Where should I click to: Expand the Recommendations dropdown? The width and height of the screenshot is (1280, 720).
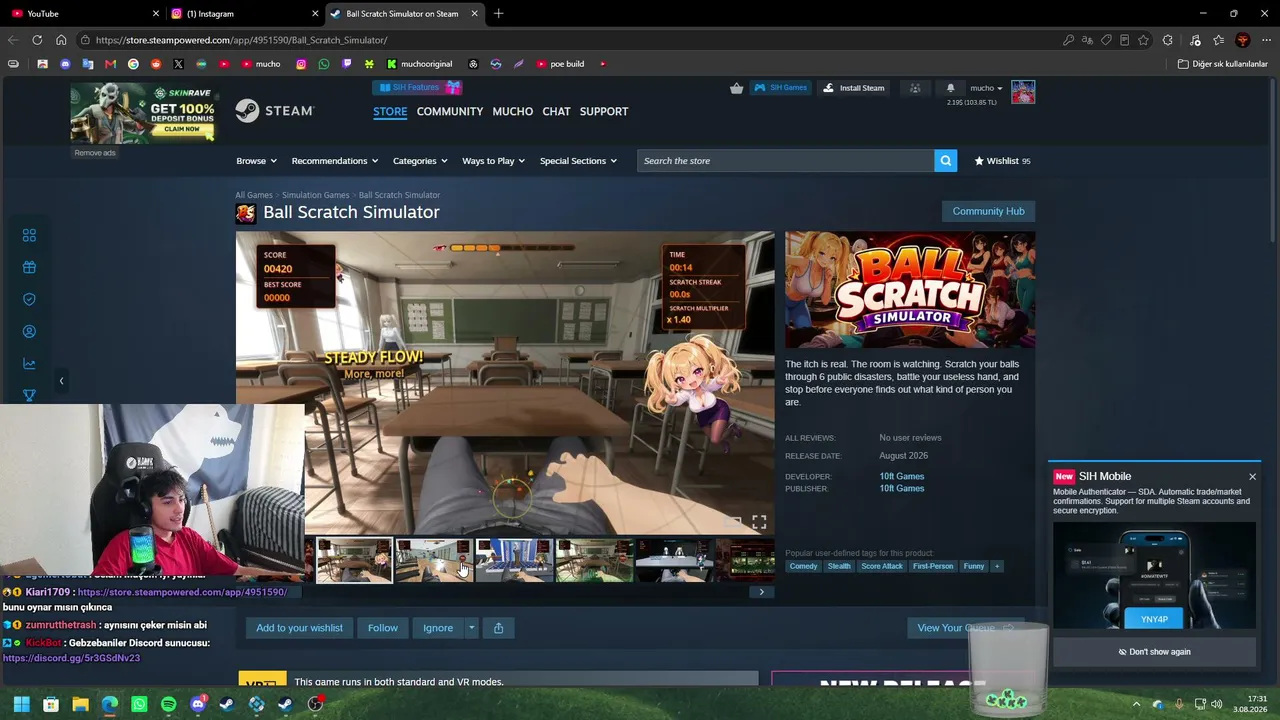(335, 161)
